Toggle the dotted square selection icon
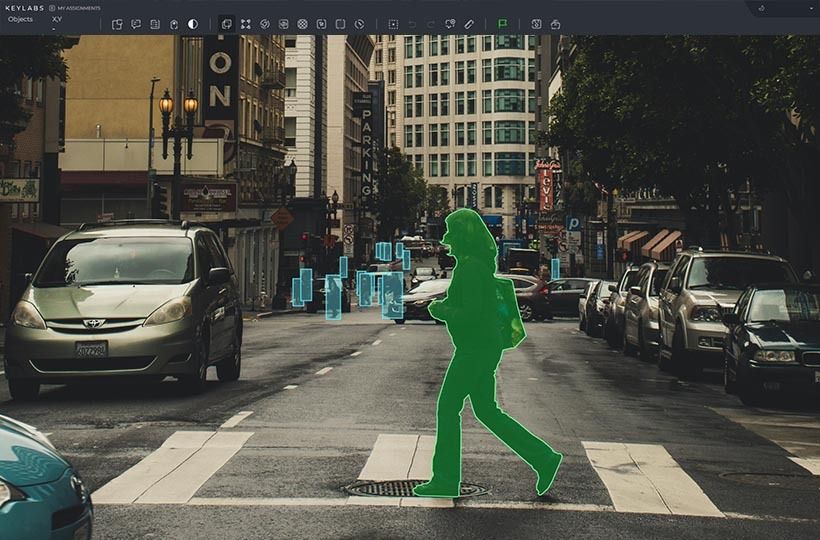 (393, 24)
